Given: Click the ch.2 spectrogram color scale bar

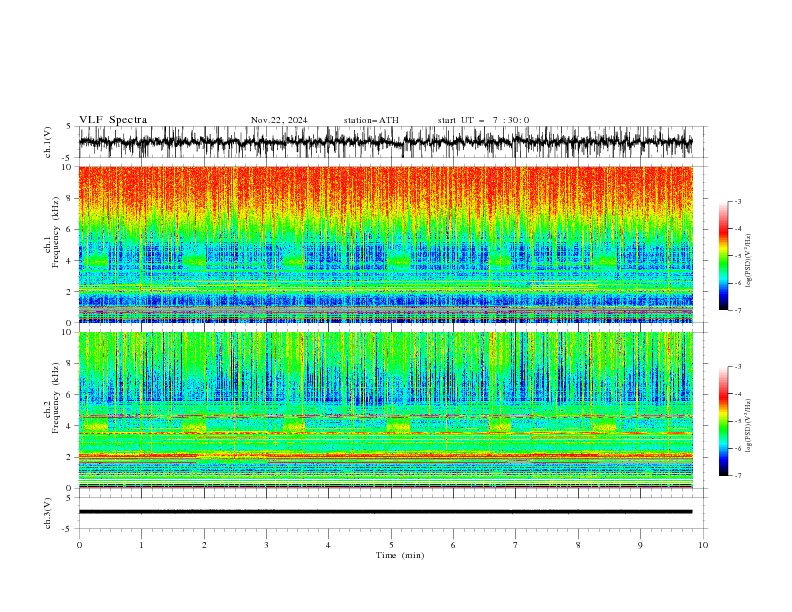Looking at the screenshot, I should click(x=723, y=421).
